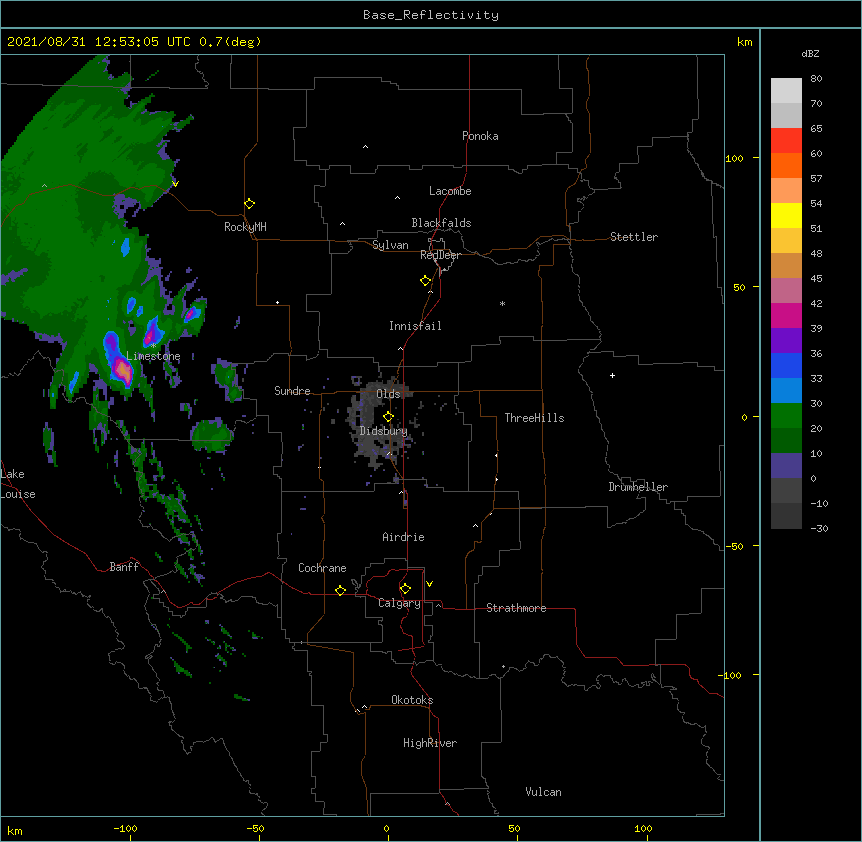Screen dimensions: 862x842
Task: Click the Airdrie city label
Action: click(403, 537)
